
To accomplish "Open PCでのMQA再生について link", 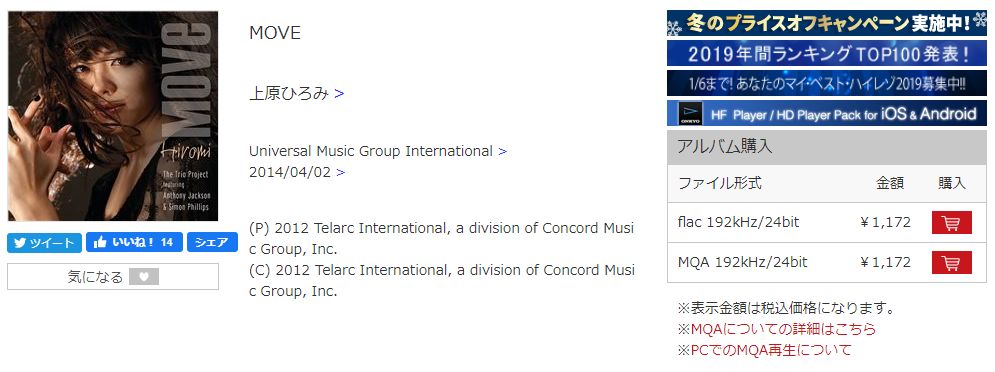I will coord(765,350).
